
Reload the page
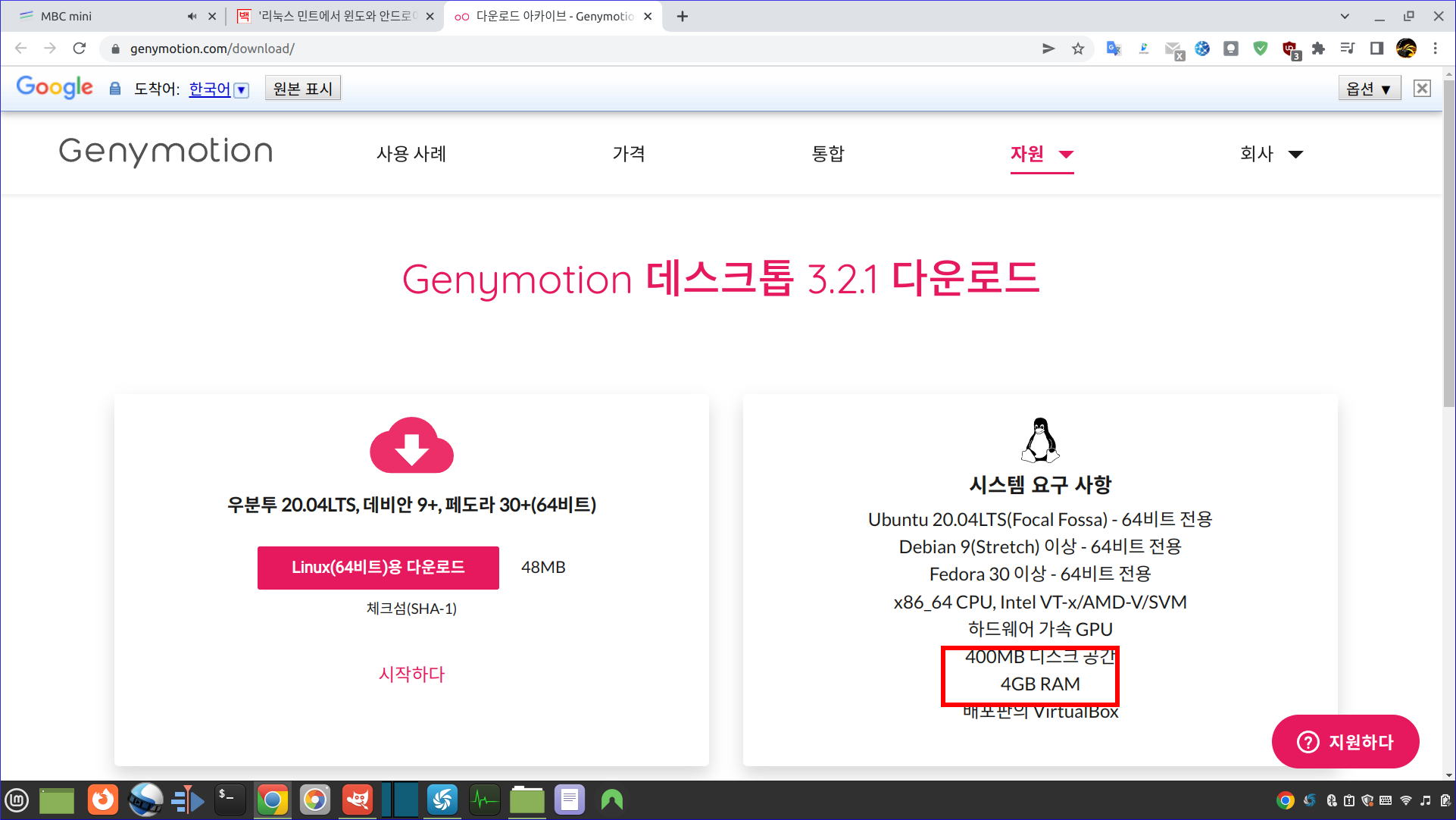[80, 49]
